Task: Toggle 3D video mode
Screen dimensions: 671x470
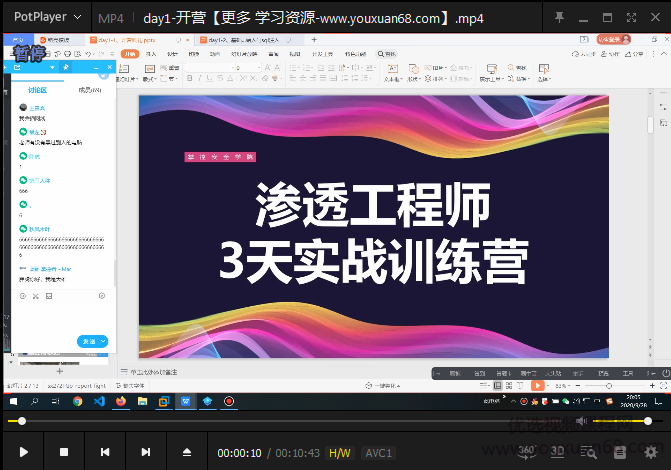Action: coord(557,451)
